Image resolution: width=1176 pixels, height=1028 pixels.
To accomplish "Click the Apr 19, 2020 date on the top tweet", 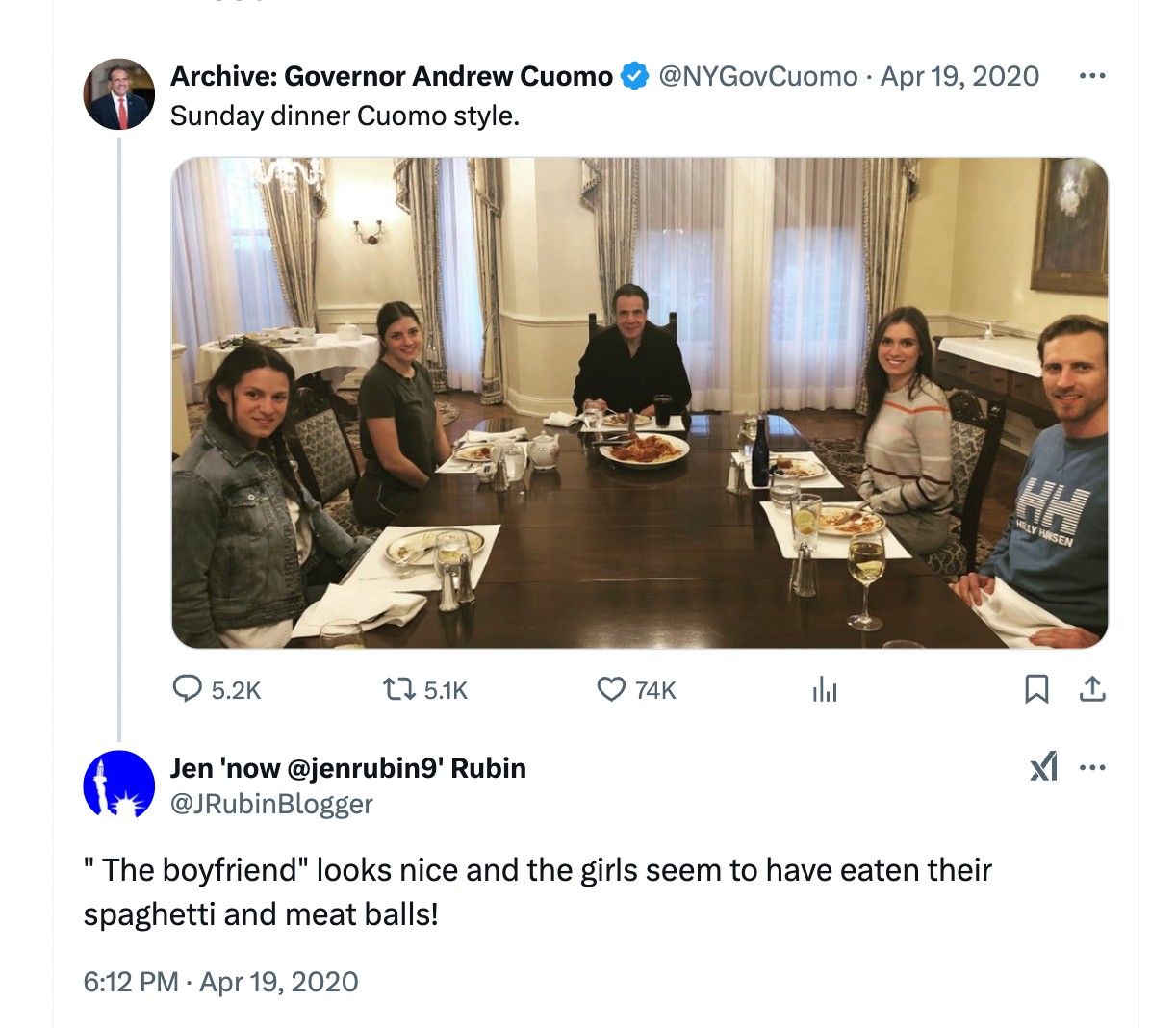I will coord(959,76).
